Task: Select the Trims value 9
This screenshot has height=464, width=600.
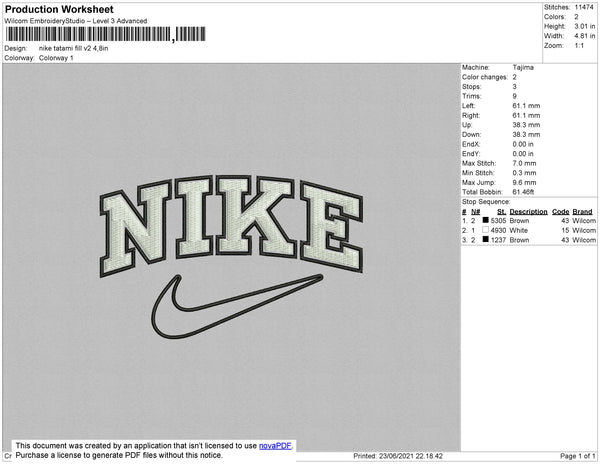Action: [x=514, y=96]
